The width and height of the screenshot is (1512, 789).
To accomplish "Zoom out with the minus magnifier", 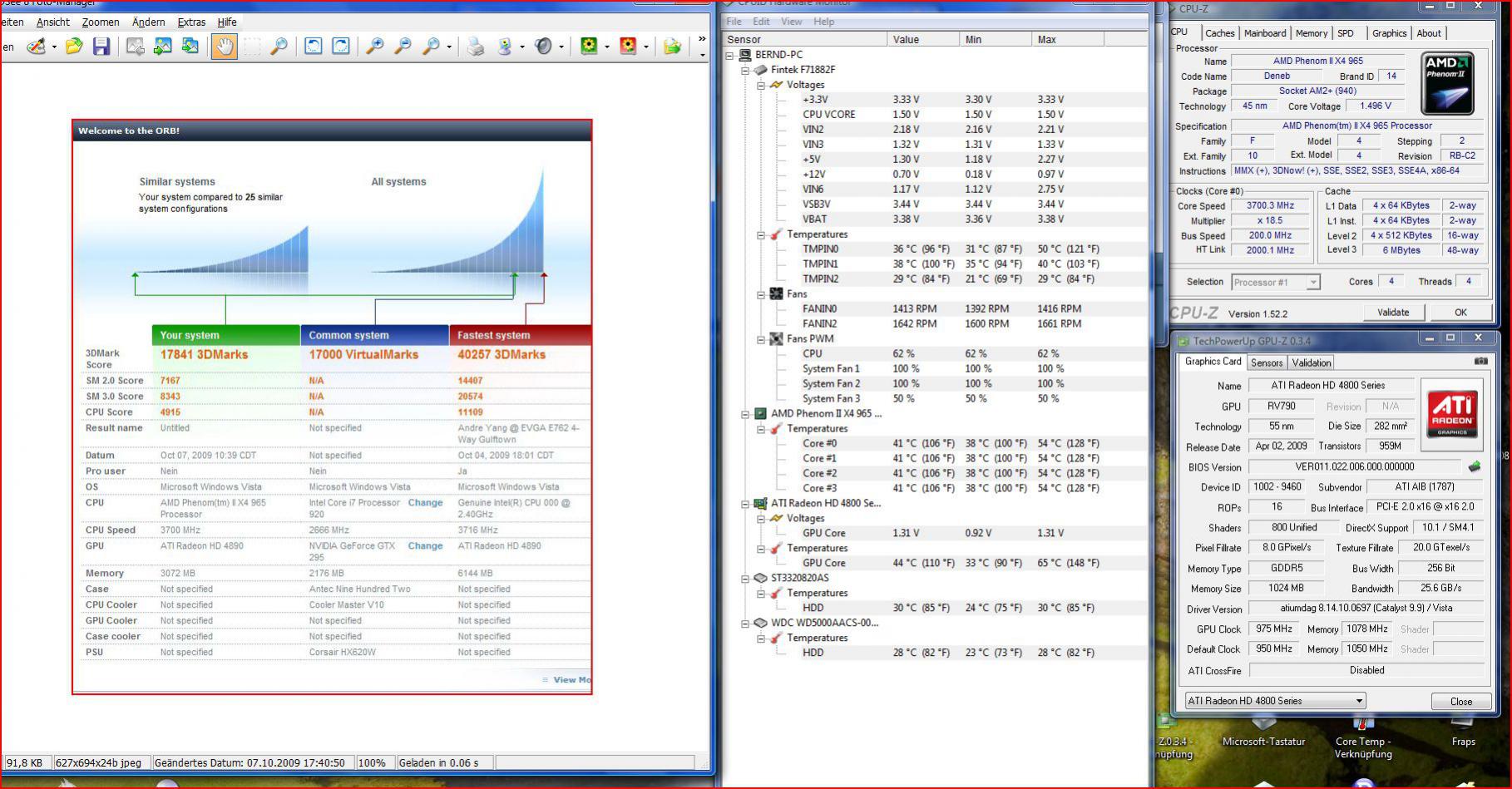I will (403, 47).
